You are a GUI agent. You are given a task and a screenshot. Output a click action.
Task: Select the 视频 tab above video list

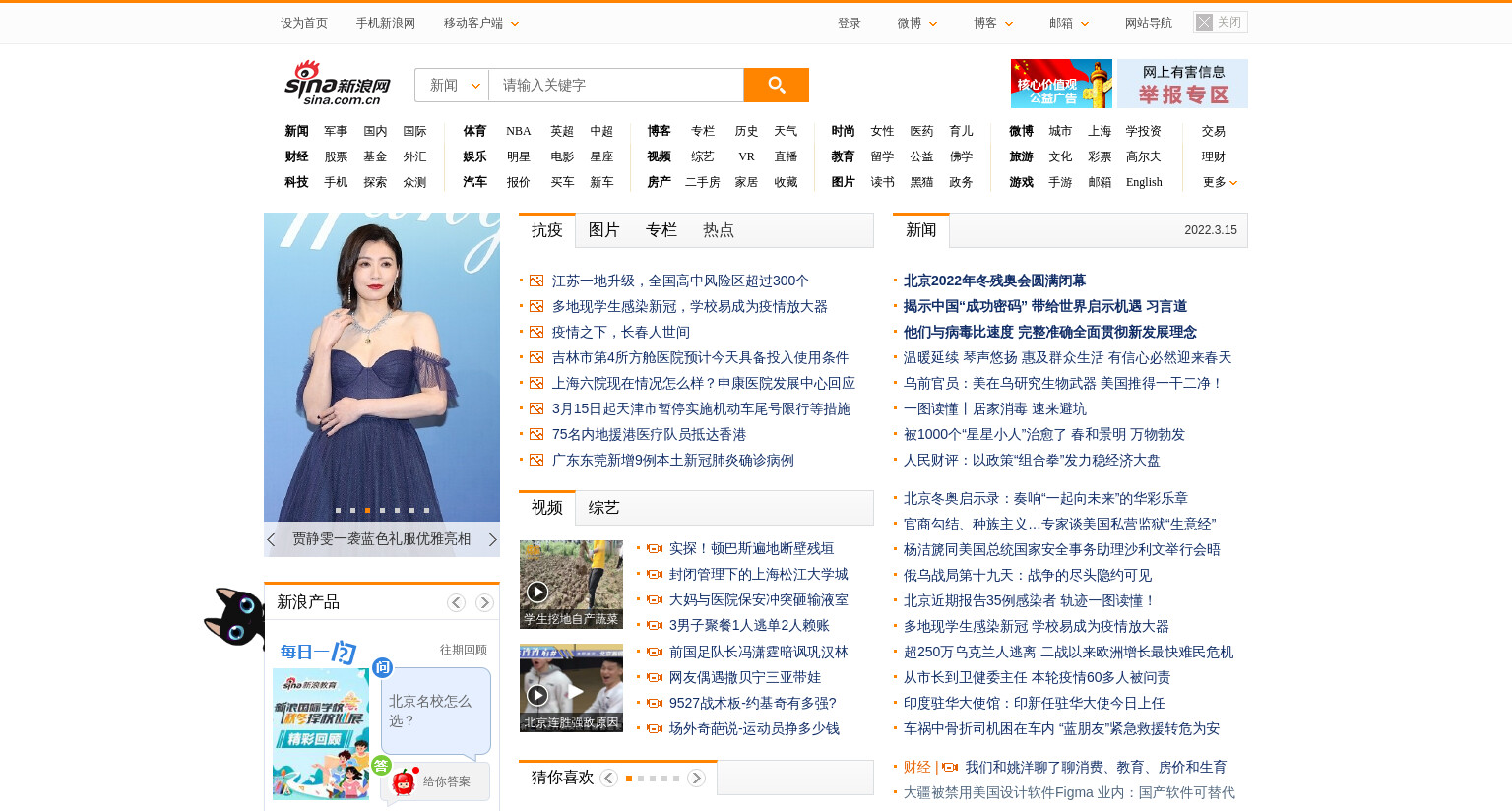[547, 508]
